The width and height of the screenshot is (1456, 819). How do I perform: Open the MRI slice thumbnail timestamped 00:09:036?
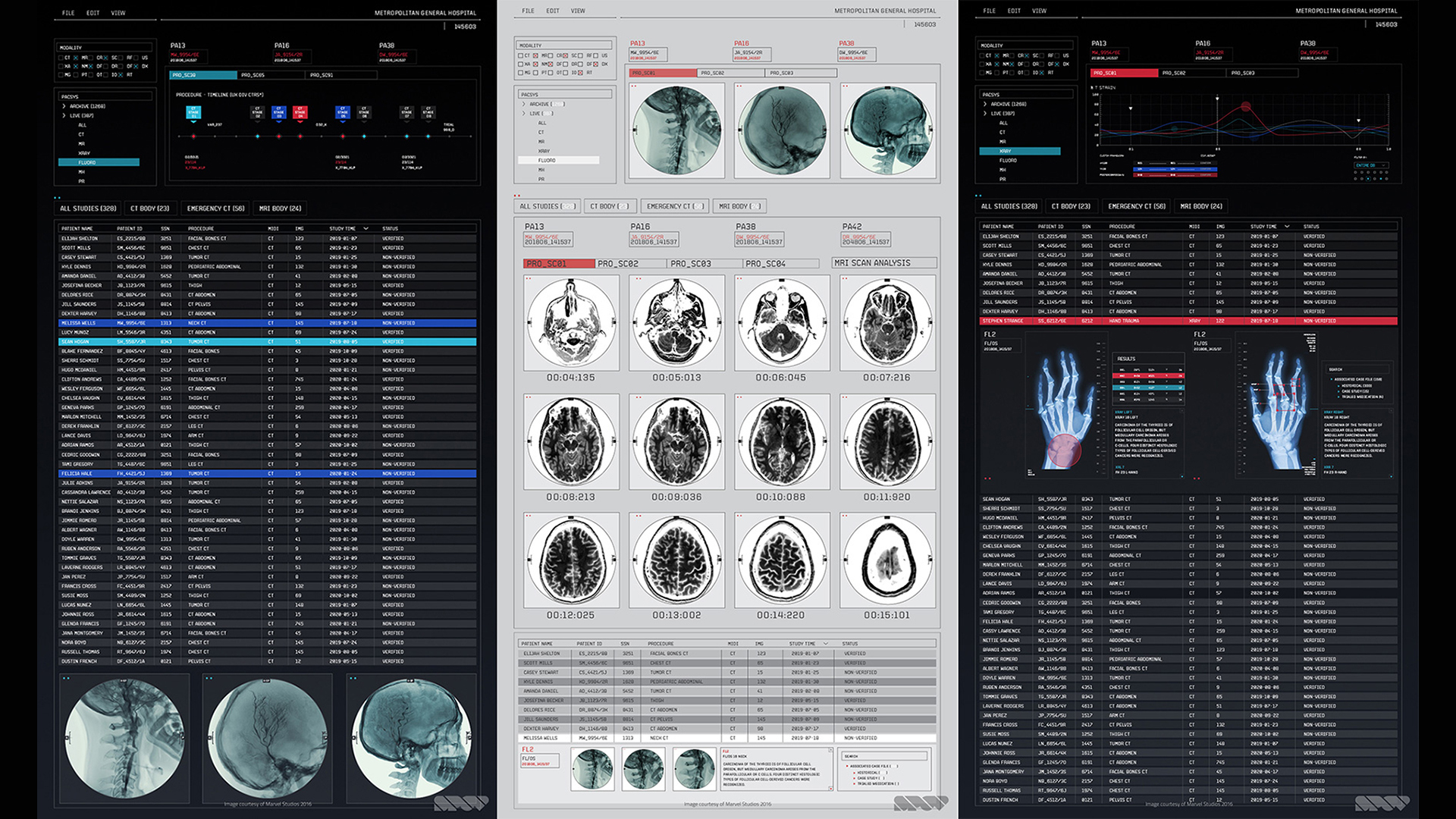click(676, 441)
